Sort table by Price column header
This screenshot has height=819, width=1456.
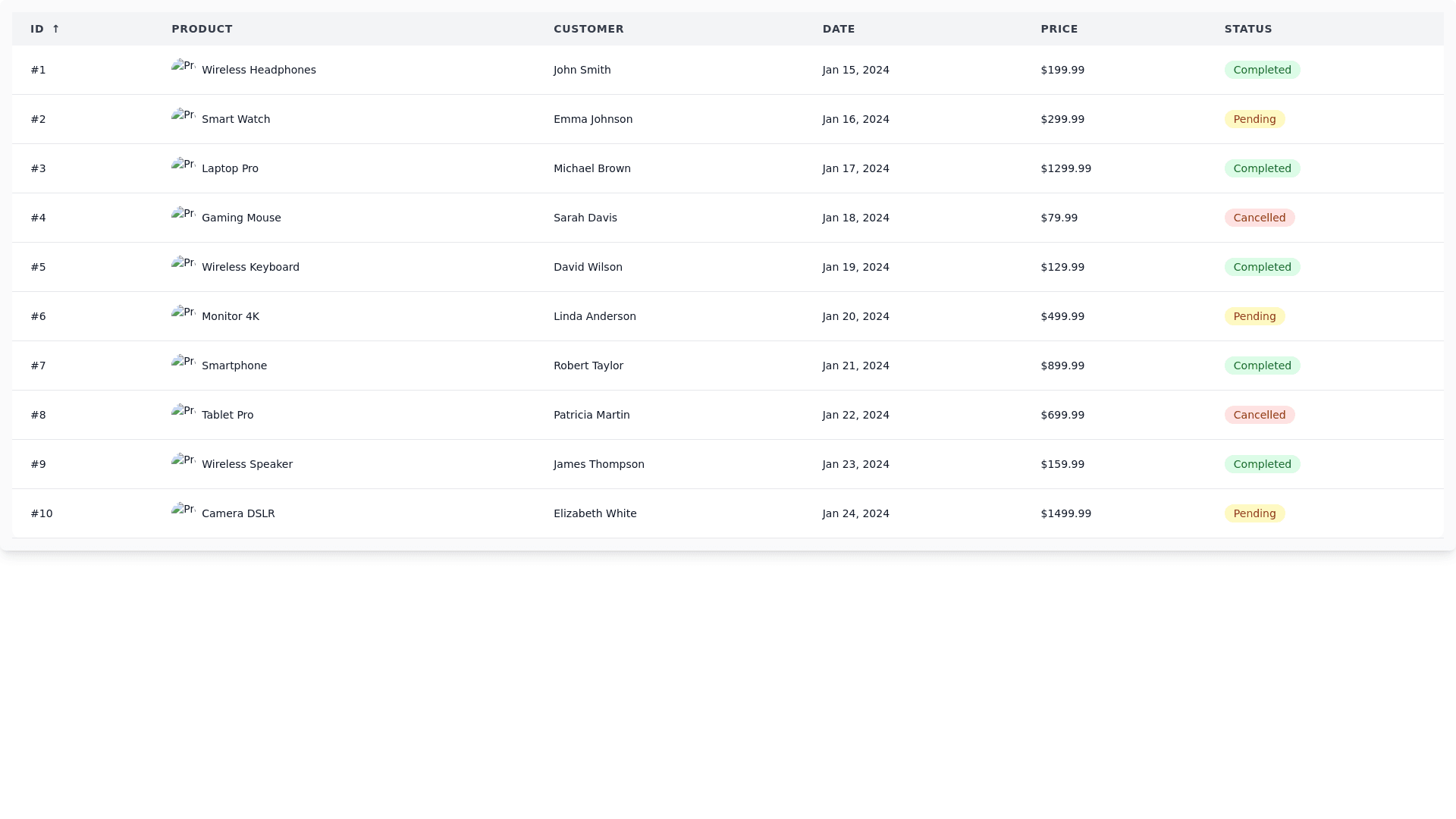(1059, 29)
